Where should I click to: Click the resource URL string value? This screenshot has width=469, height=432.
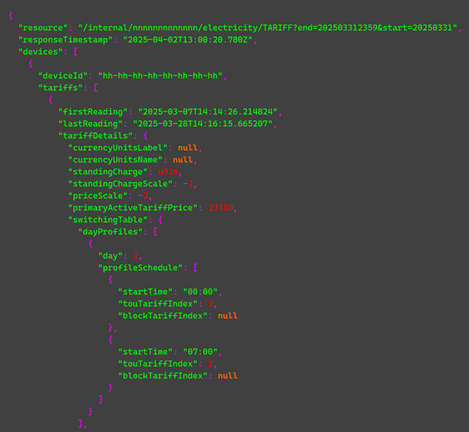[x=268, y=28]
